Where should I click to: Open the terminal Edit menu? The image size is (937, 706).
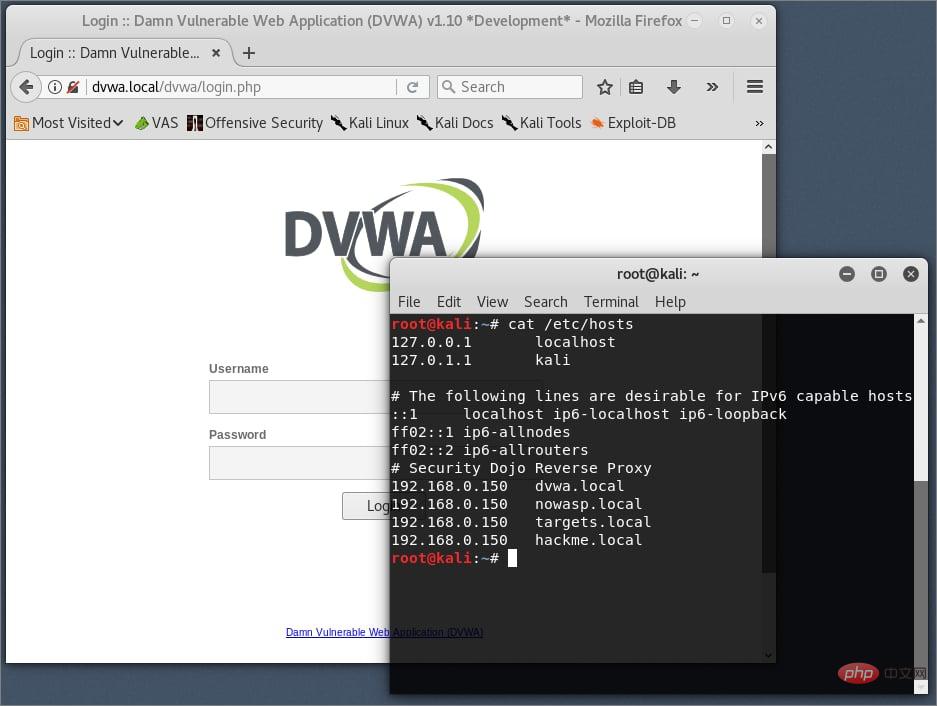449,302
